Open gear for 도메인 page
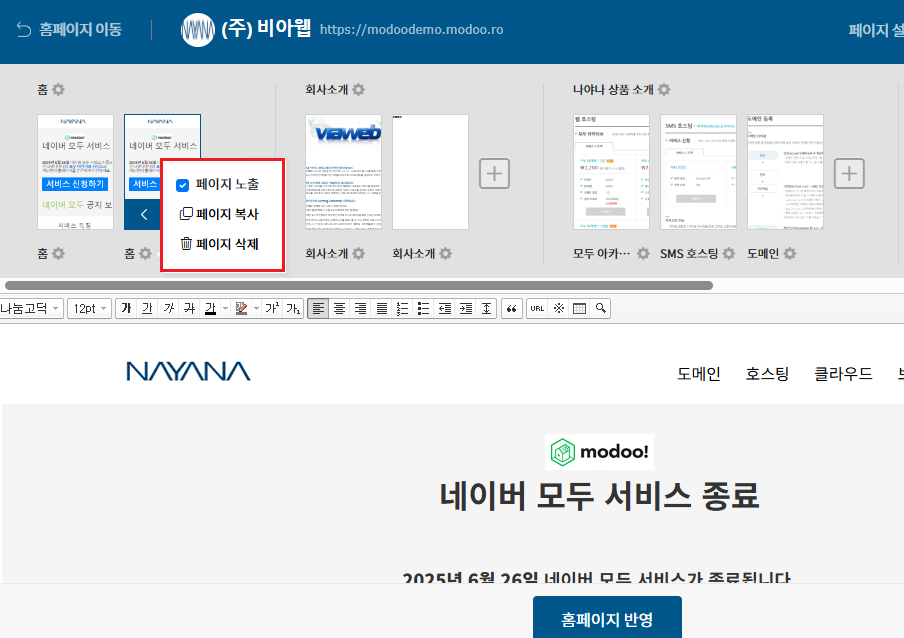The image size is (904, 638). pos(790,254)
